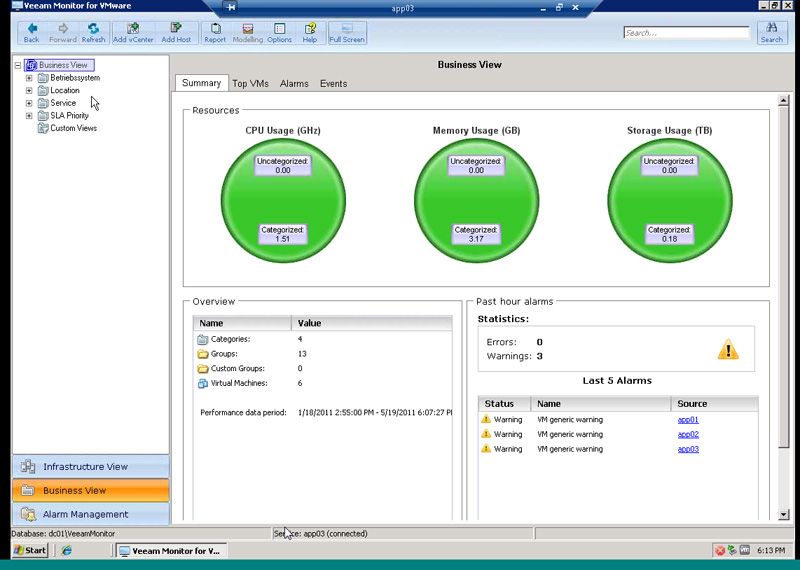The height and width of the screenshot is (570, 800).
Task: Open the Report tool
Action: click(215, 33)
